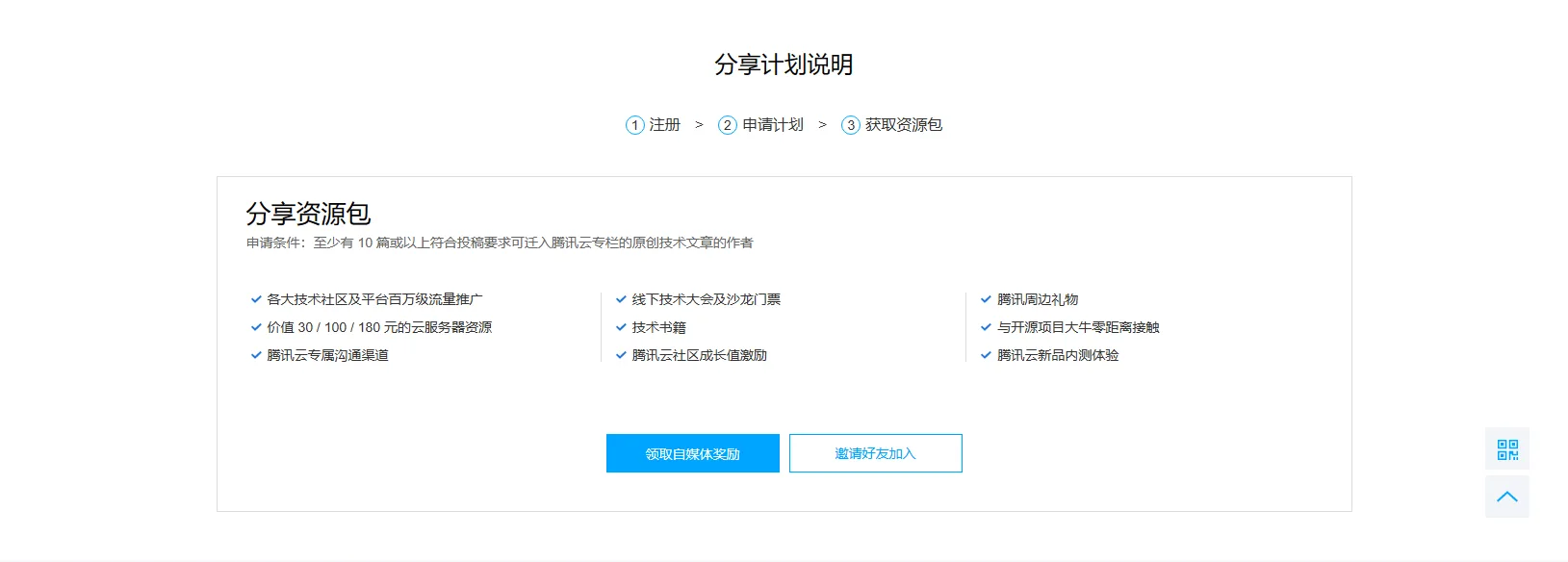Click the 领取自媒体奖励 button
Screen dimensions: 1568x562
click(692, 453)
